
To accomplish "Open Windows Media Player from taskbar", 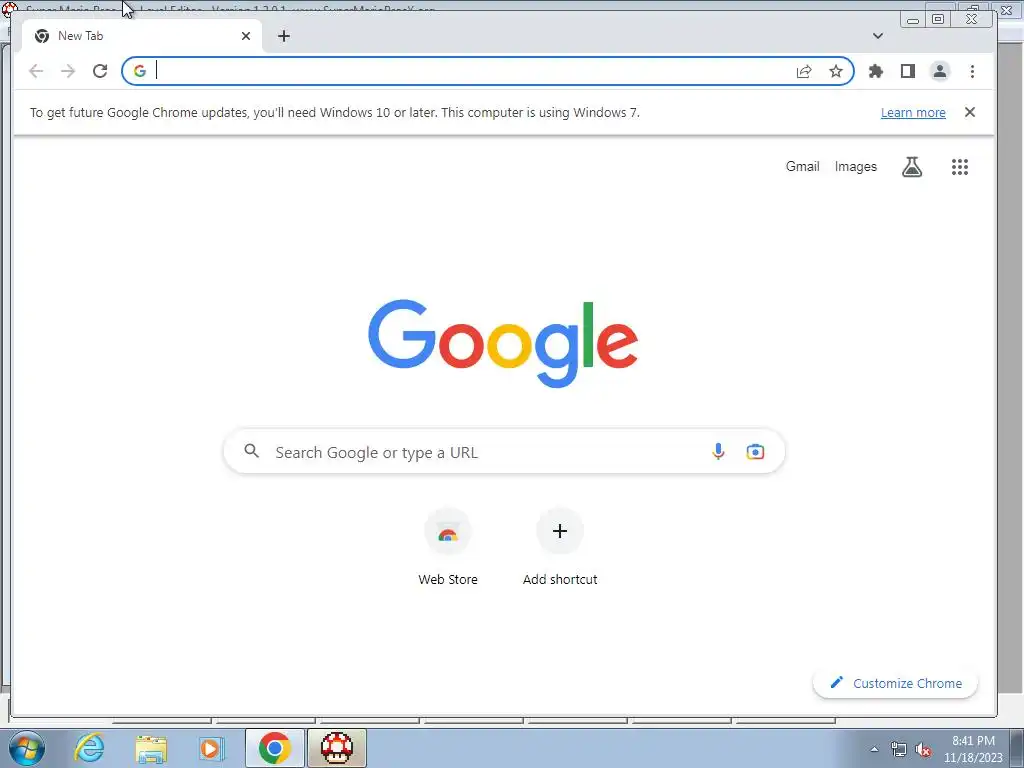I will [211, 748].
